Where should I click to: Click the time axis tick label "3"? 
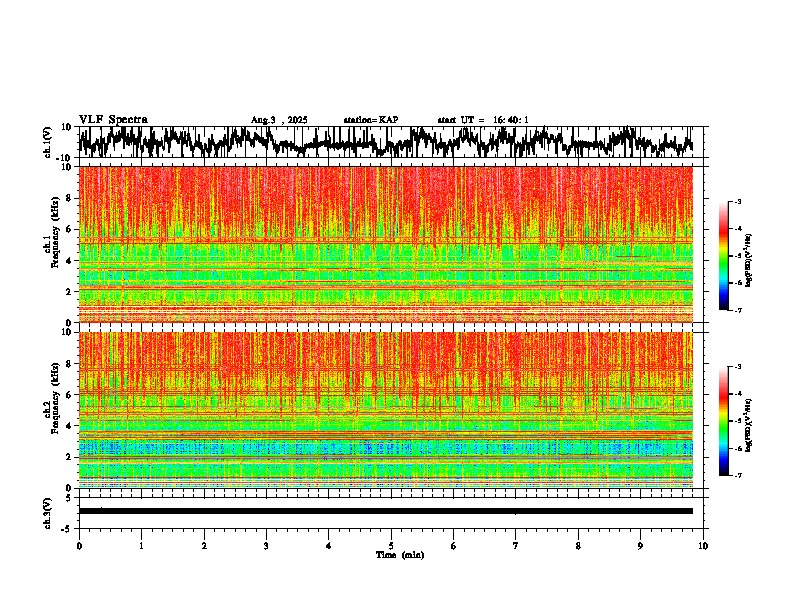[266, 546]
